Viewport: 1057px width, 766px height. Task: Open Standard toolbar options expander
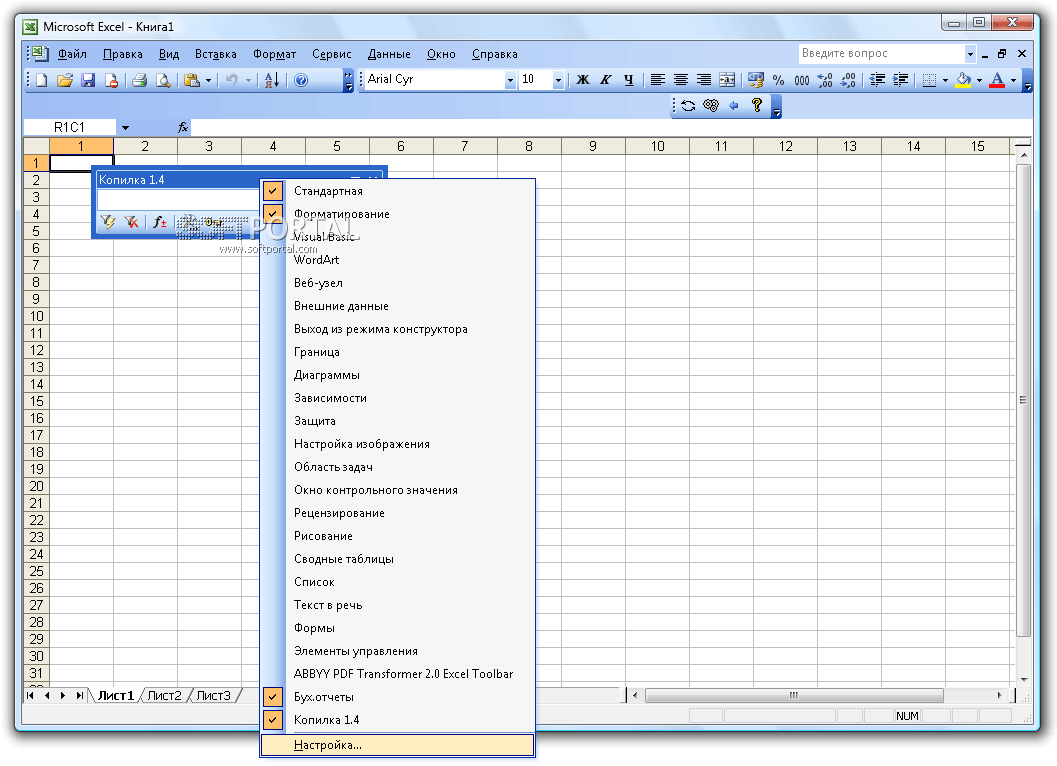[349, 80]
